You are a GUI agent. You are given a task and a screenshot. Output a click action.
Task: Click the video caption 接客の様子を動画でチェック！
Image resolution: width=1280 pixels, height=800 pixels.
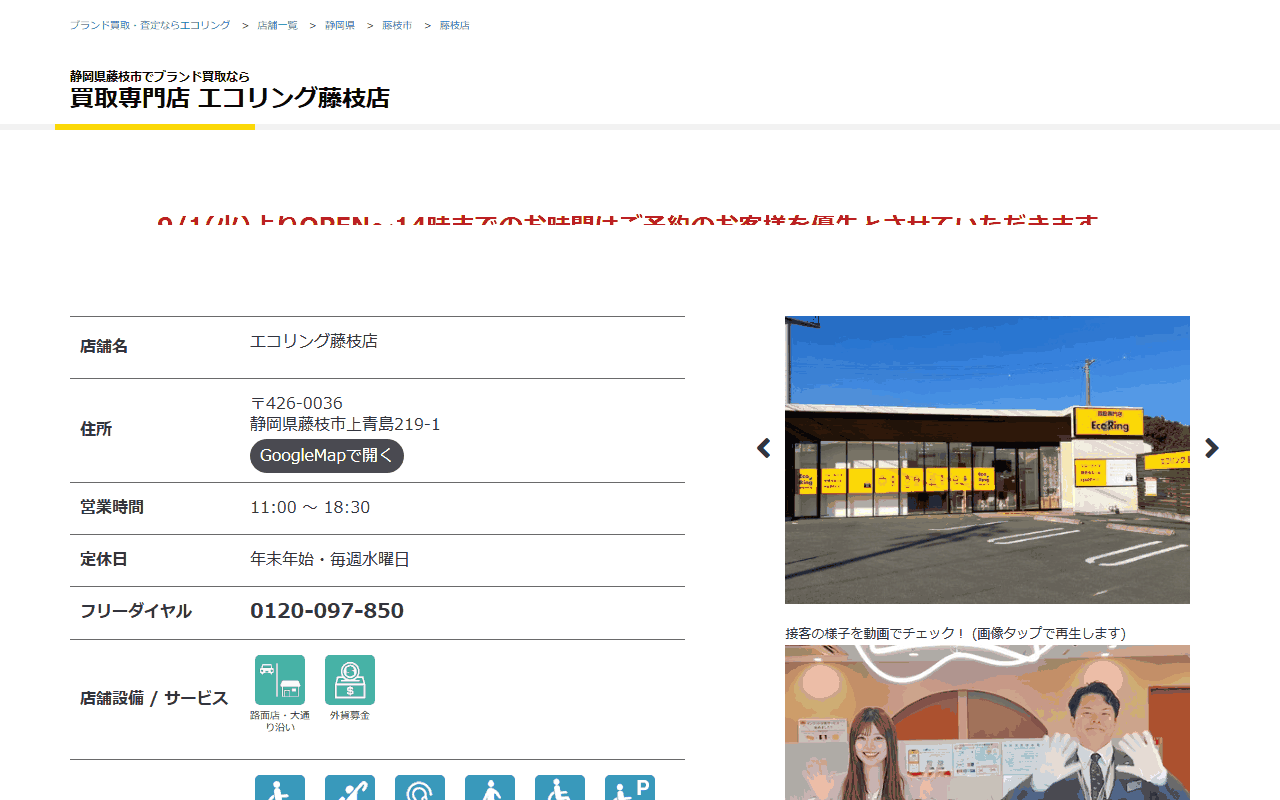876,633
